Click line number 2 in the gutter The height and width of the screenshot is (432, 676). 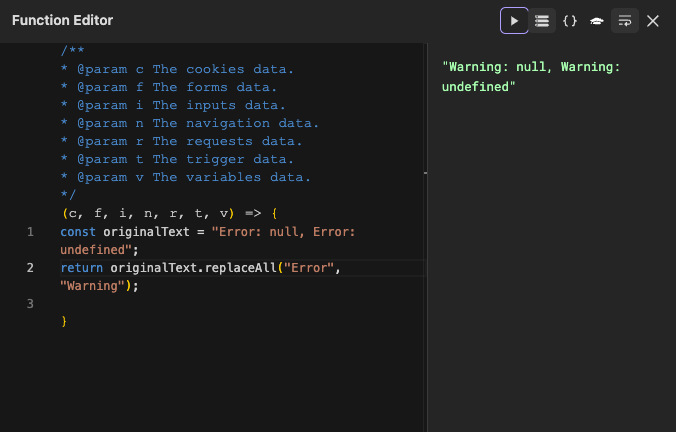coord(30,268)
